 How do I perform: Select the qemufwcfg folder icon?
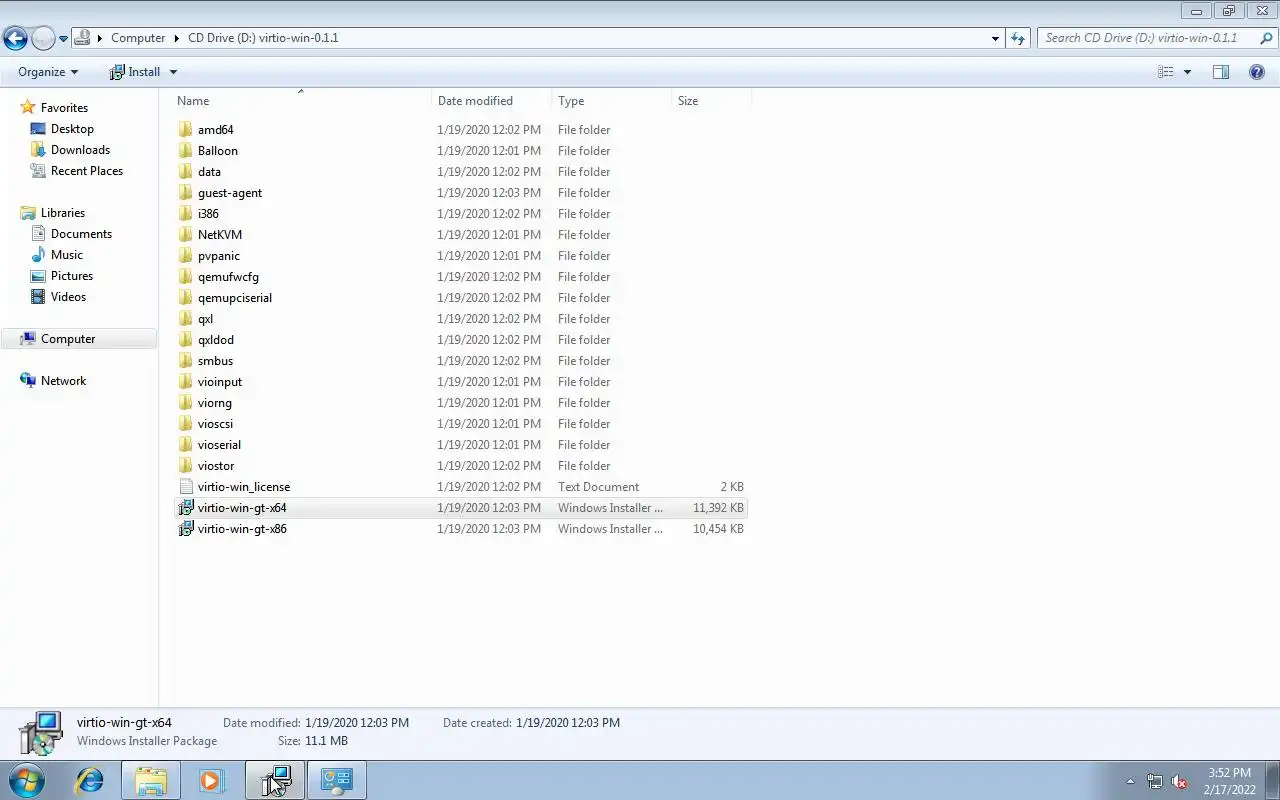(x=185, y=277)
